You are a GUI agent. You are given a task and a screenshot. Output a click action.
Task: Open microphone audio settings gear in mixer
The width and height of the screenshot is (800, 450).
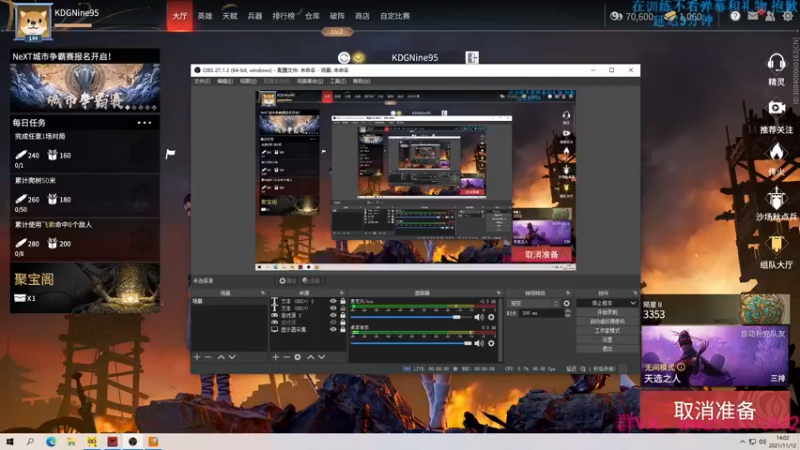coord(491,317)
